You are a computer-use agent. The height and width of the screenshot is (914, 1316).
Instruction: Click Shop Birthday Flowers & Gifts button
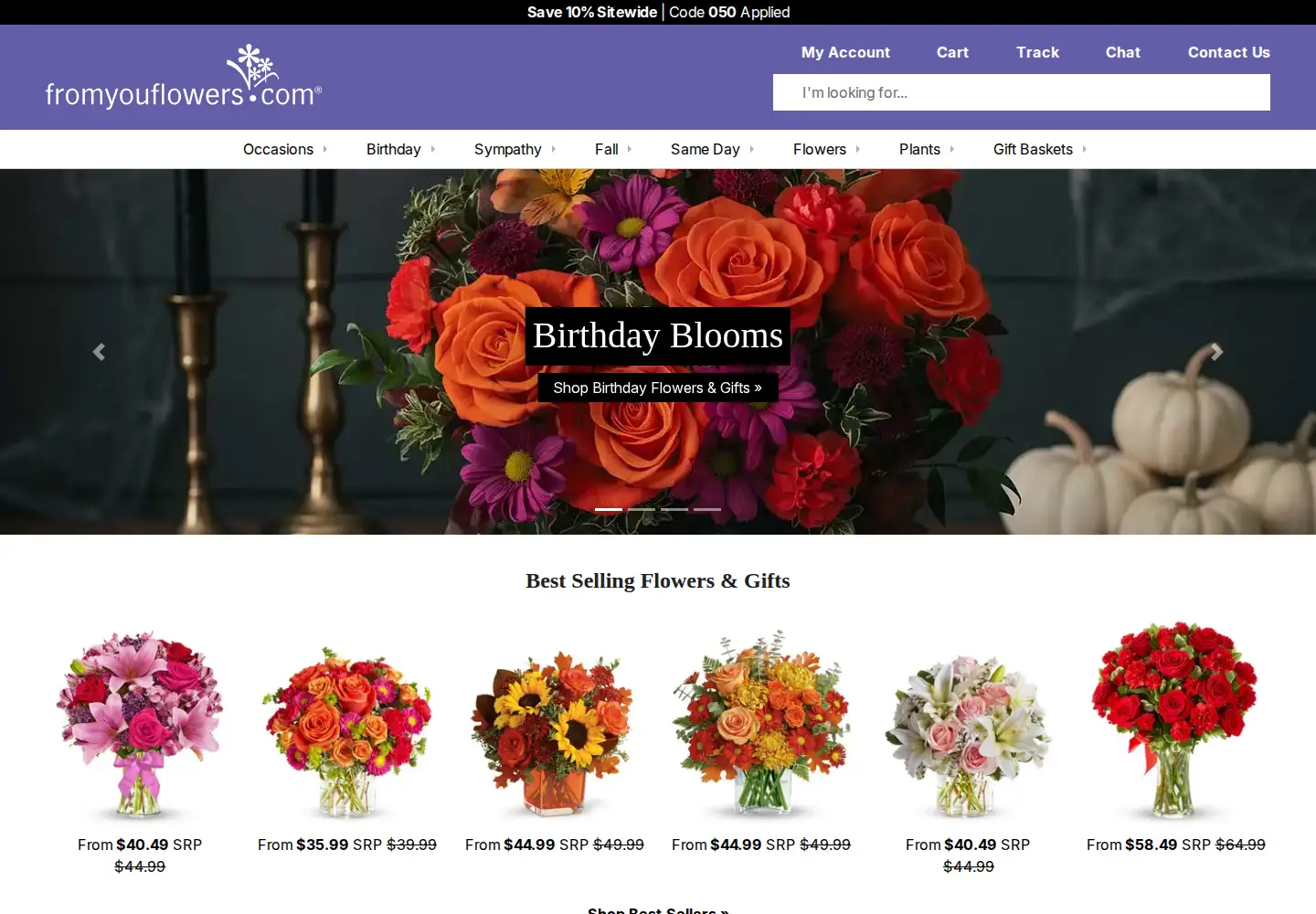658,388
